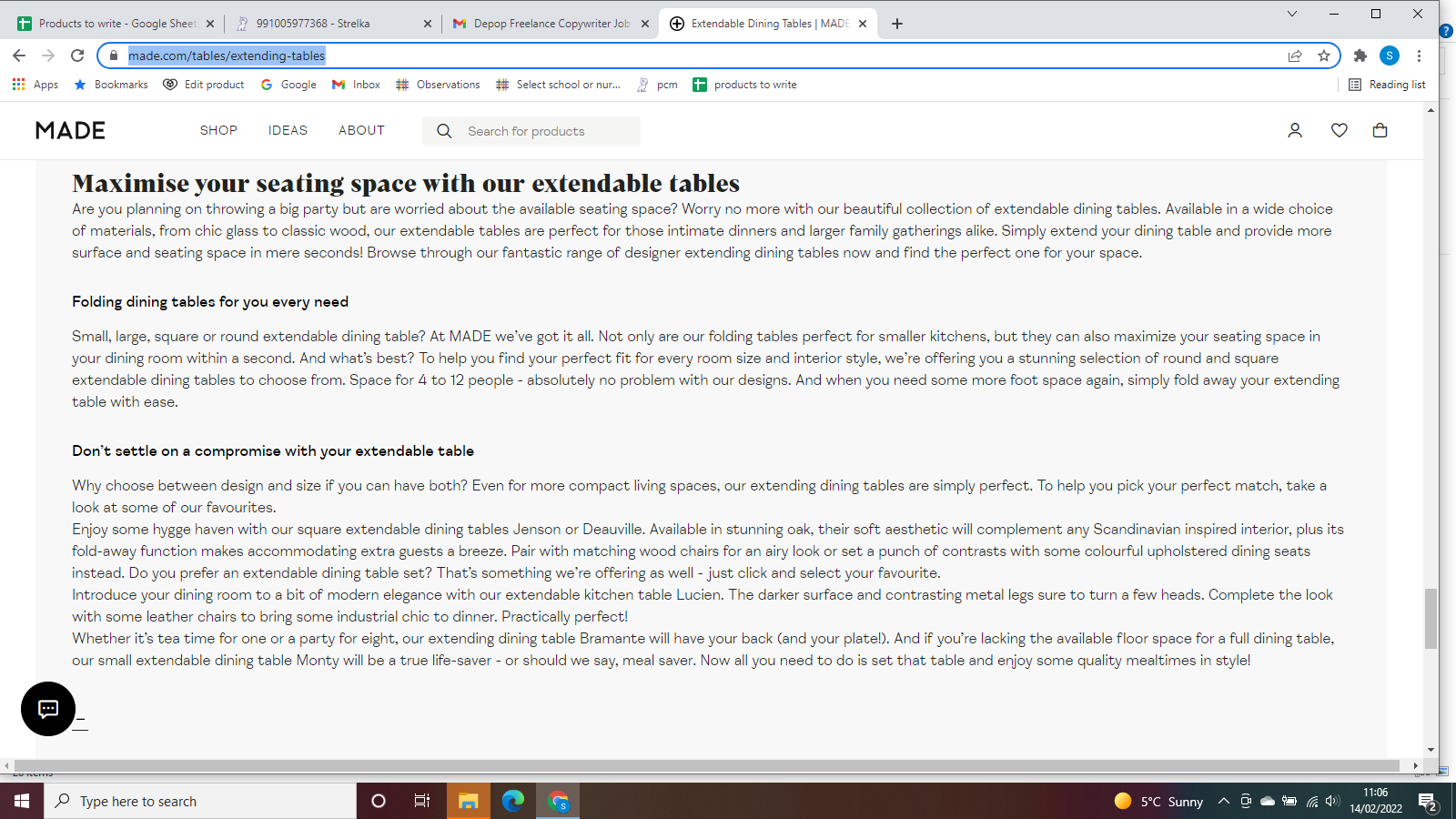Open the Chrome extensions puzzle icon
Viewport: 1456px width, 819px height.
[1360, 56]
